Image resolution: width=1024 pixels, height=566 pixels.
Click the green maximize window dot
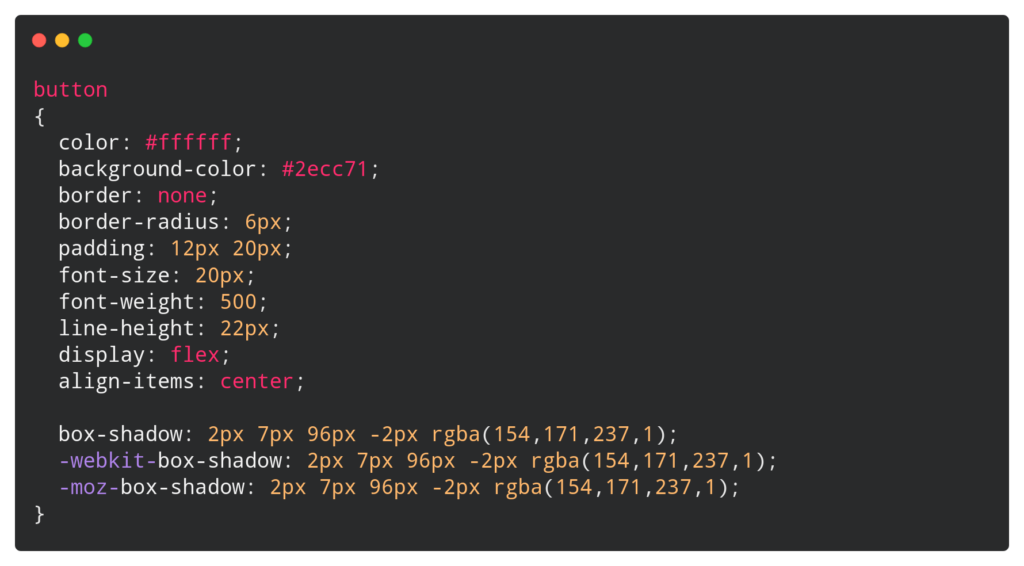(x=85, y=41)
